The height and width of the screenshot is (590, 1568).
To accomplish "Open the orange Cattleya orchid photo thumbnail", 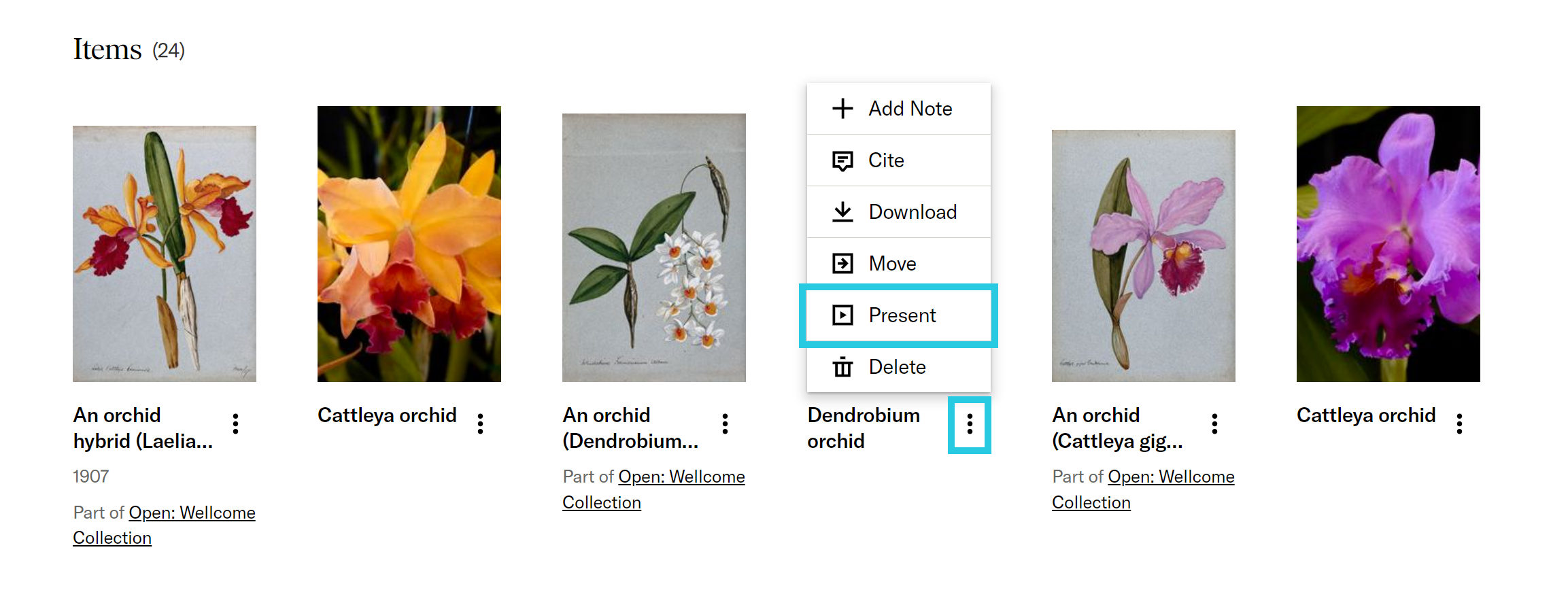I will point(409,244).
